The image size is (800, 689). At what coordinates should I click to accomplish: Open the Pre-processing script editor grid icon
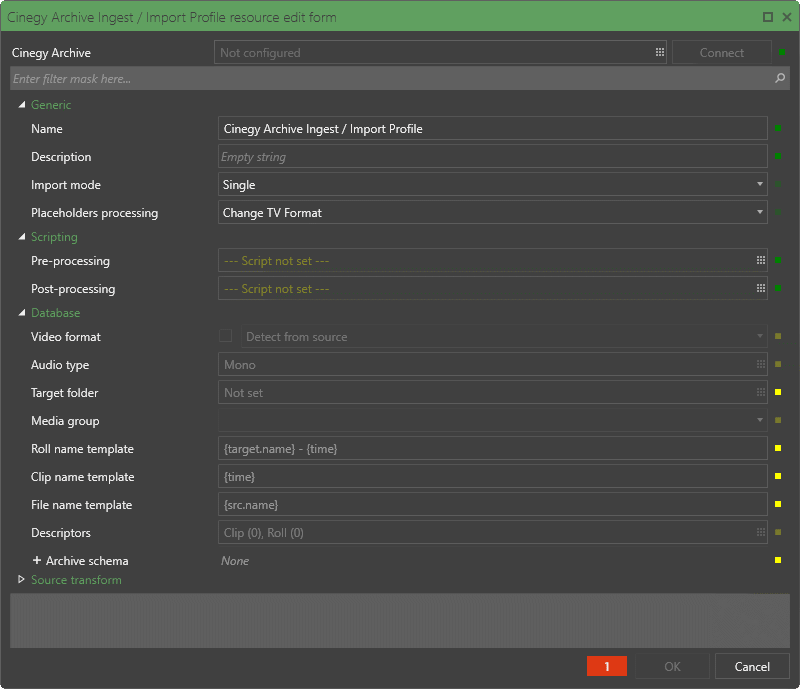(761, 260)
